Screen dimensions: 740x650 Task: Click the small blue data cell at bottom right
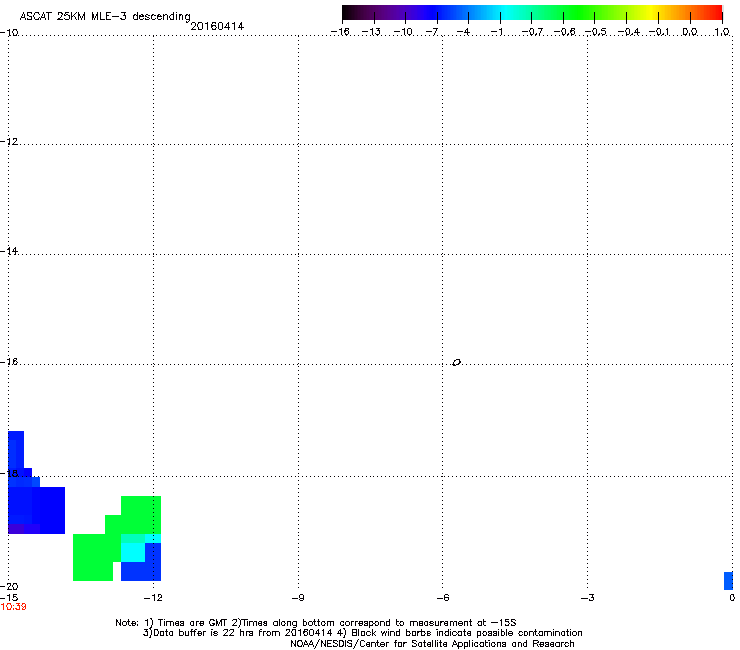728,581
